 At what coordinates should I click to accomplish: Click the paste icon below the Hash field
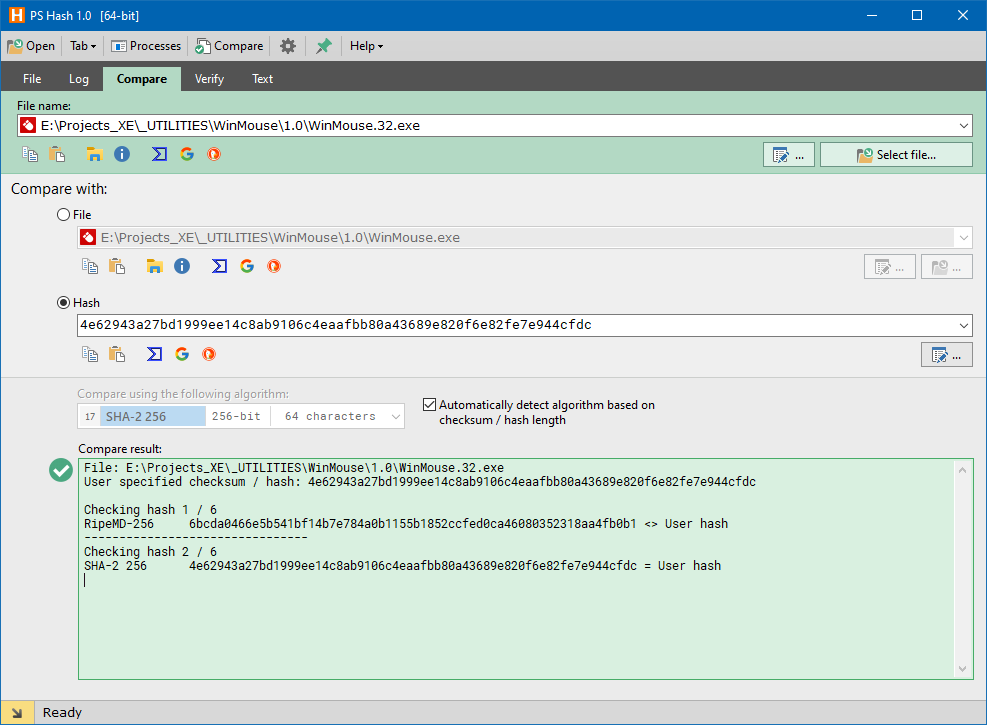pyautogui.click(x=117, y=354)
